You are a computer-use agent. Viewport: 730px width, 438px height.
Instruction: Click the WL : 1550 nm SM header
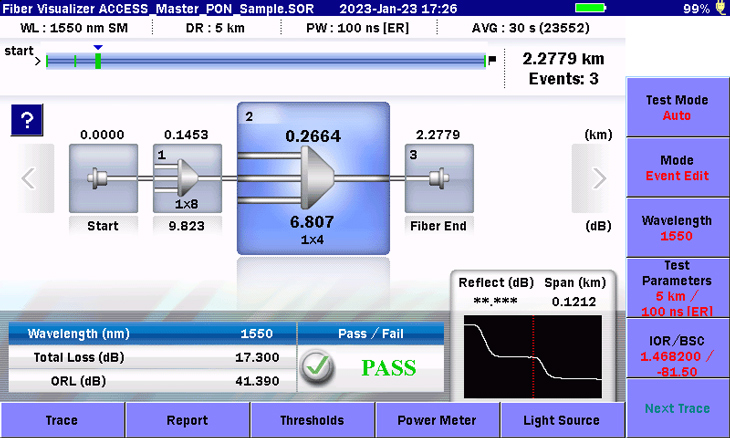click(x=74, y=28)
